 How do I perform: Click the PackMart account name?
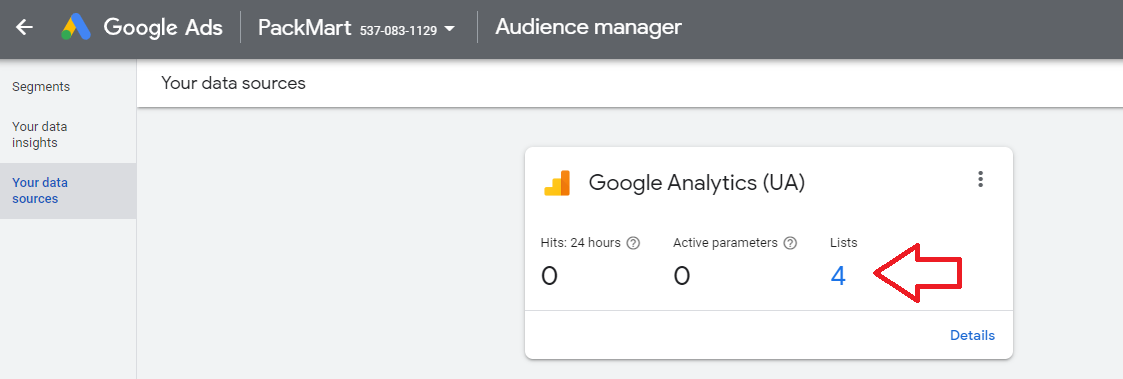click(304, 28)
